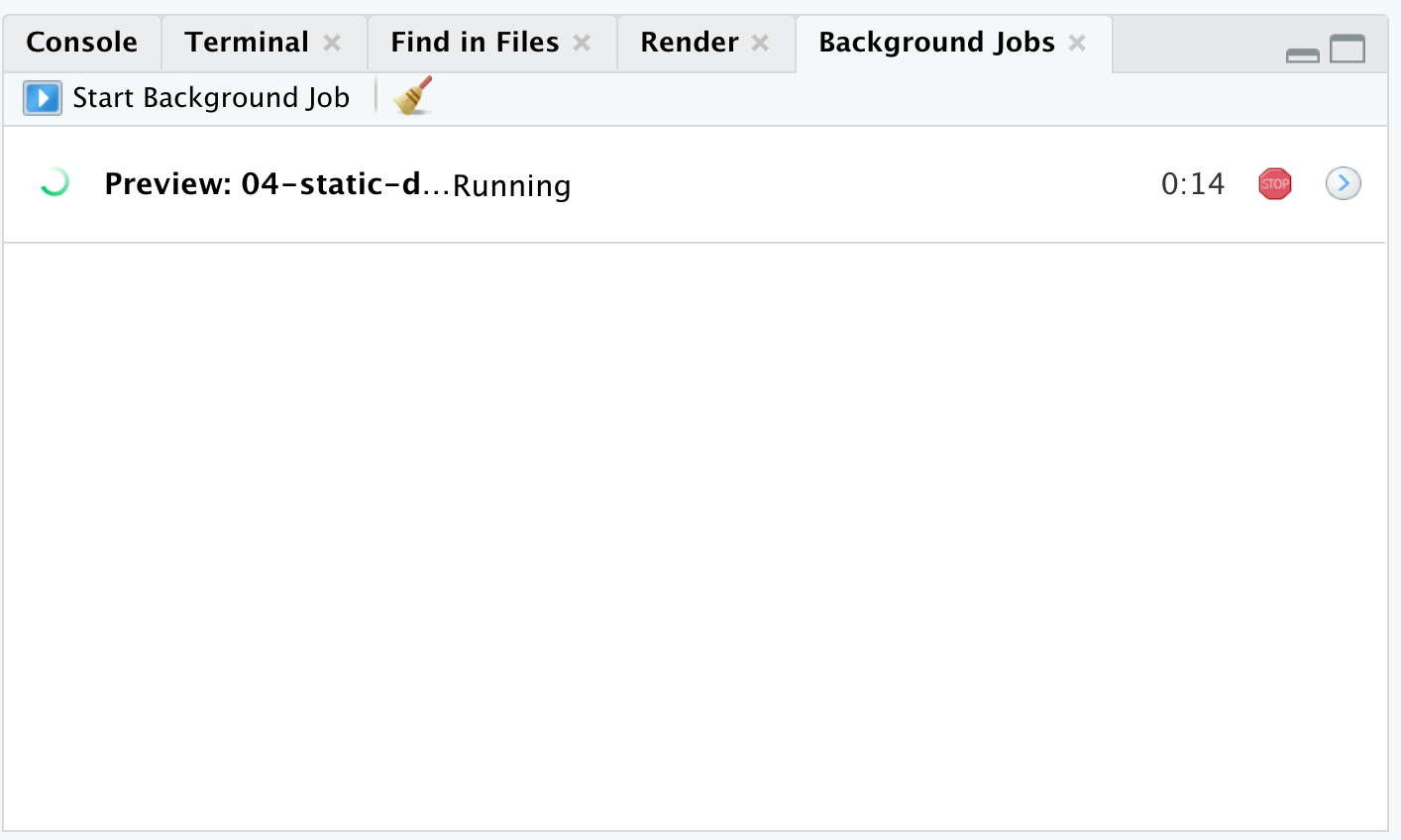The width and height of the screenshot is (1401, 840).
Task: Click the Start Background Job label
Action: click(211, 98)
